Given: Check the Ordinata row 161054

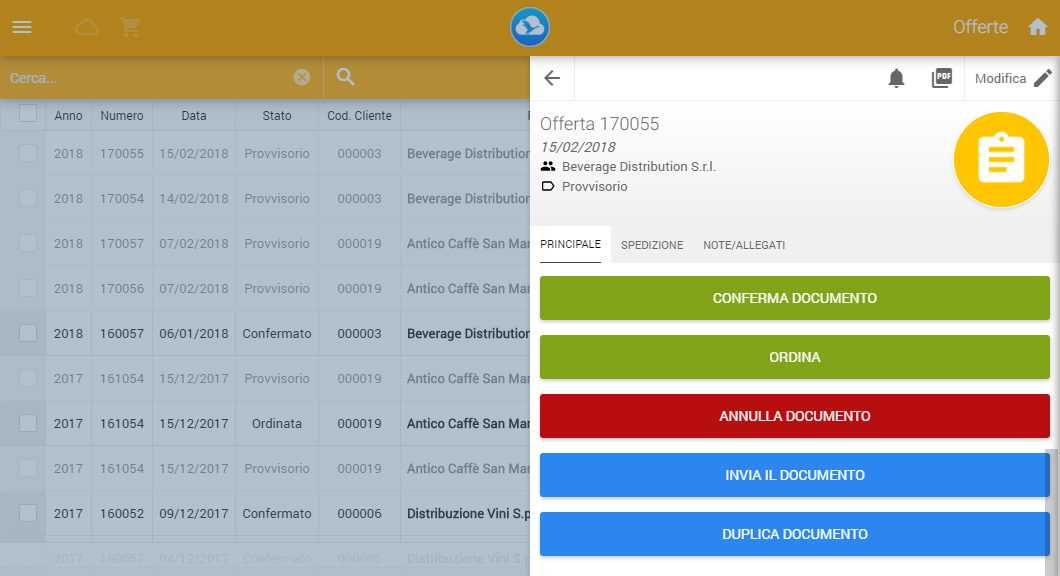Looking at the screenshot, I should (28, 423).
